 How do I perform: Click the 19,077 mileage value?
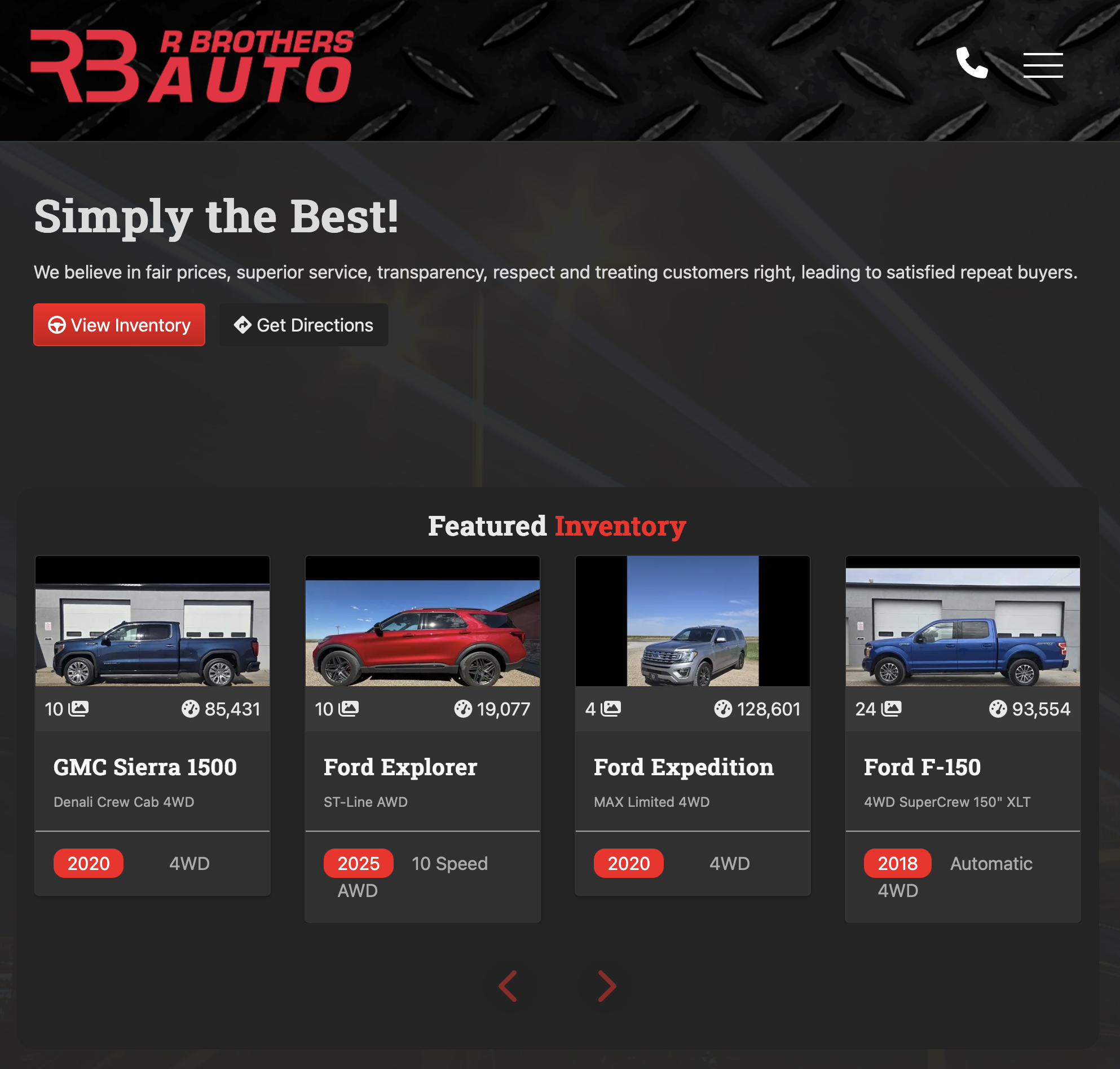click(504, 709)
